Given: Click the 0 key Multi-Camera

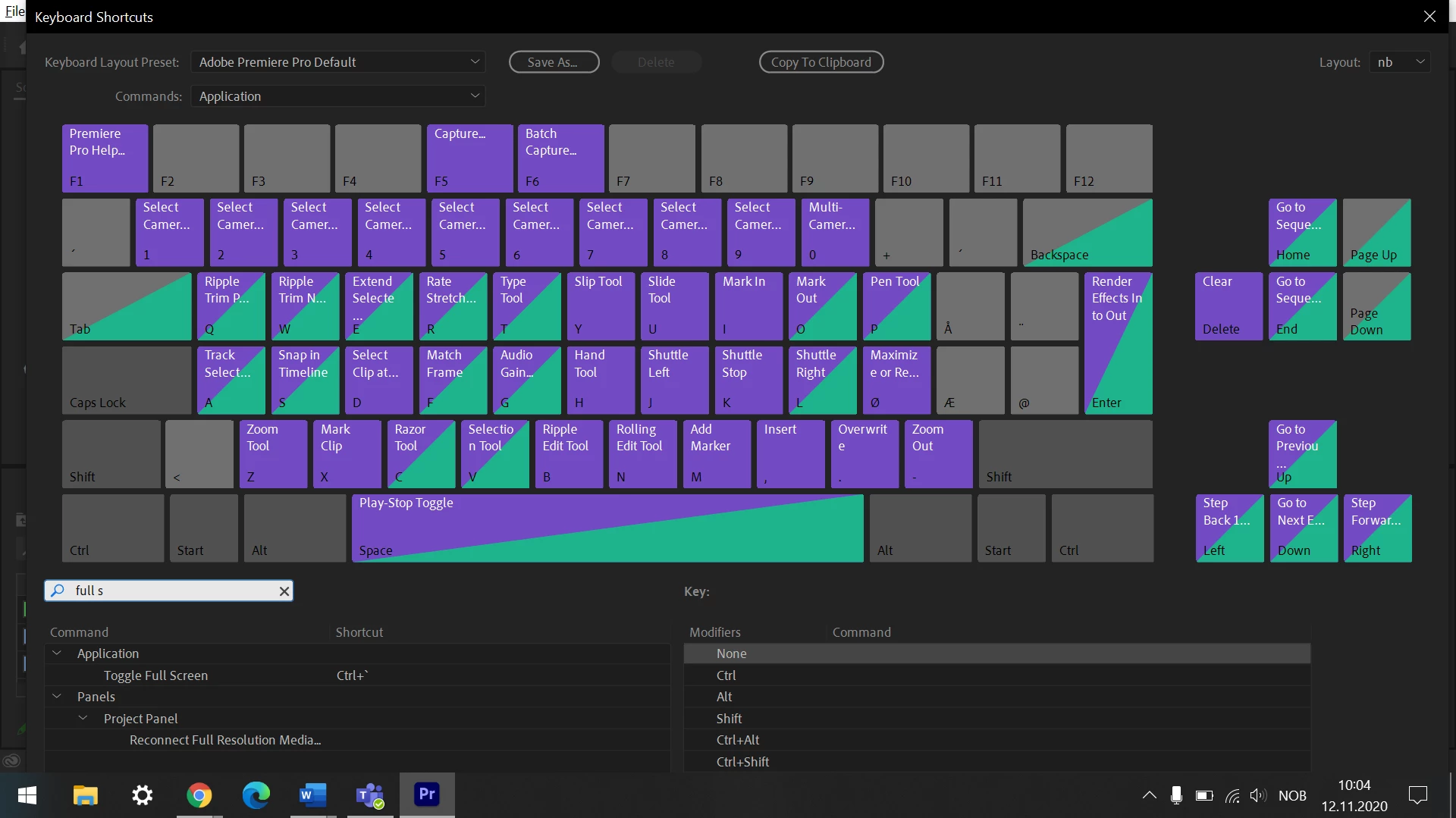Looking at the screenshot, I should (x=835, y=232).
